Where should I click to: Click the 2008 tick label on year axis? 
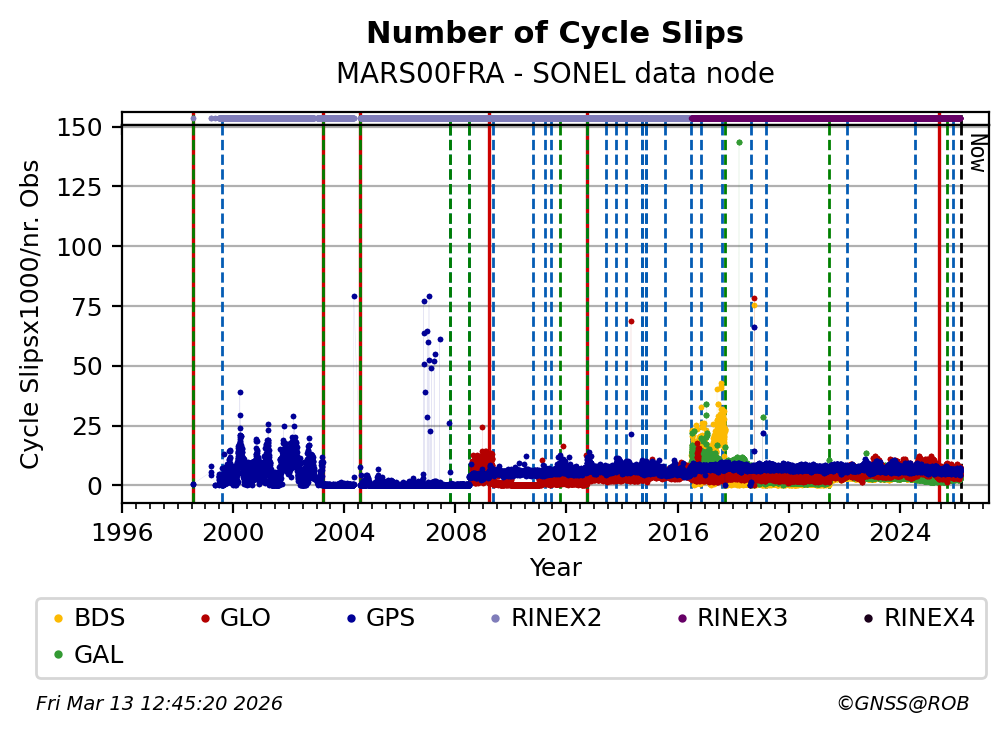[x=455, y=532]
